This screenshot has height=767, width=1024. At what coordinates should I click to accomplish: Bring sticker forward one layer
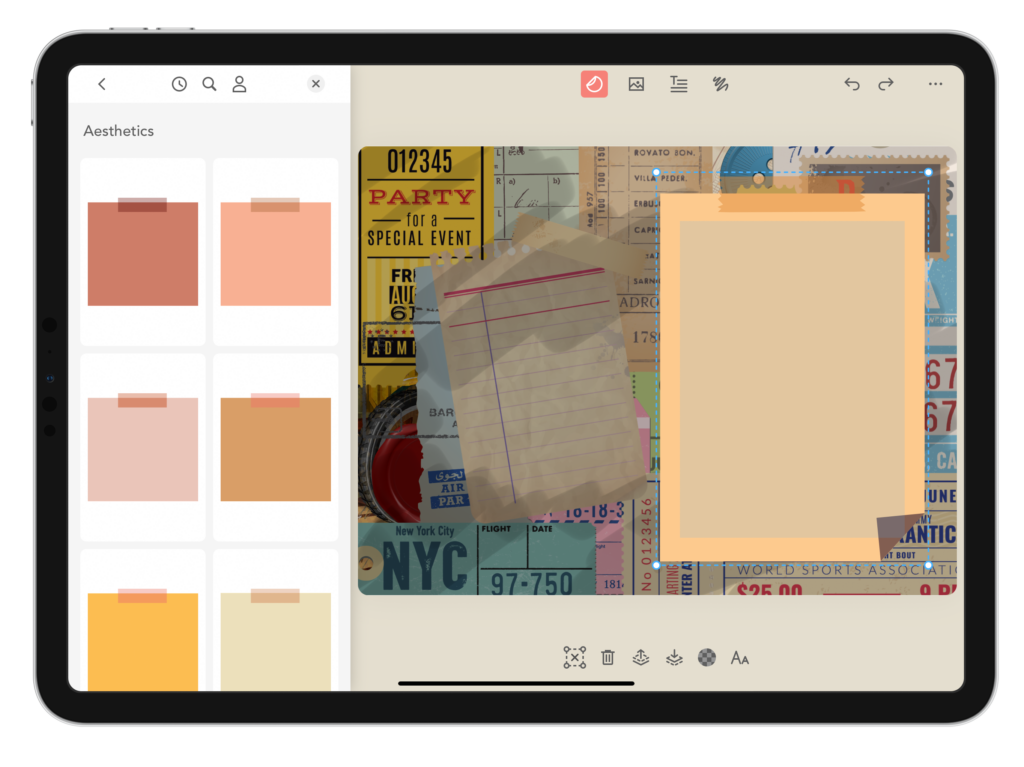click(641, 658)
